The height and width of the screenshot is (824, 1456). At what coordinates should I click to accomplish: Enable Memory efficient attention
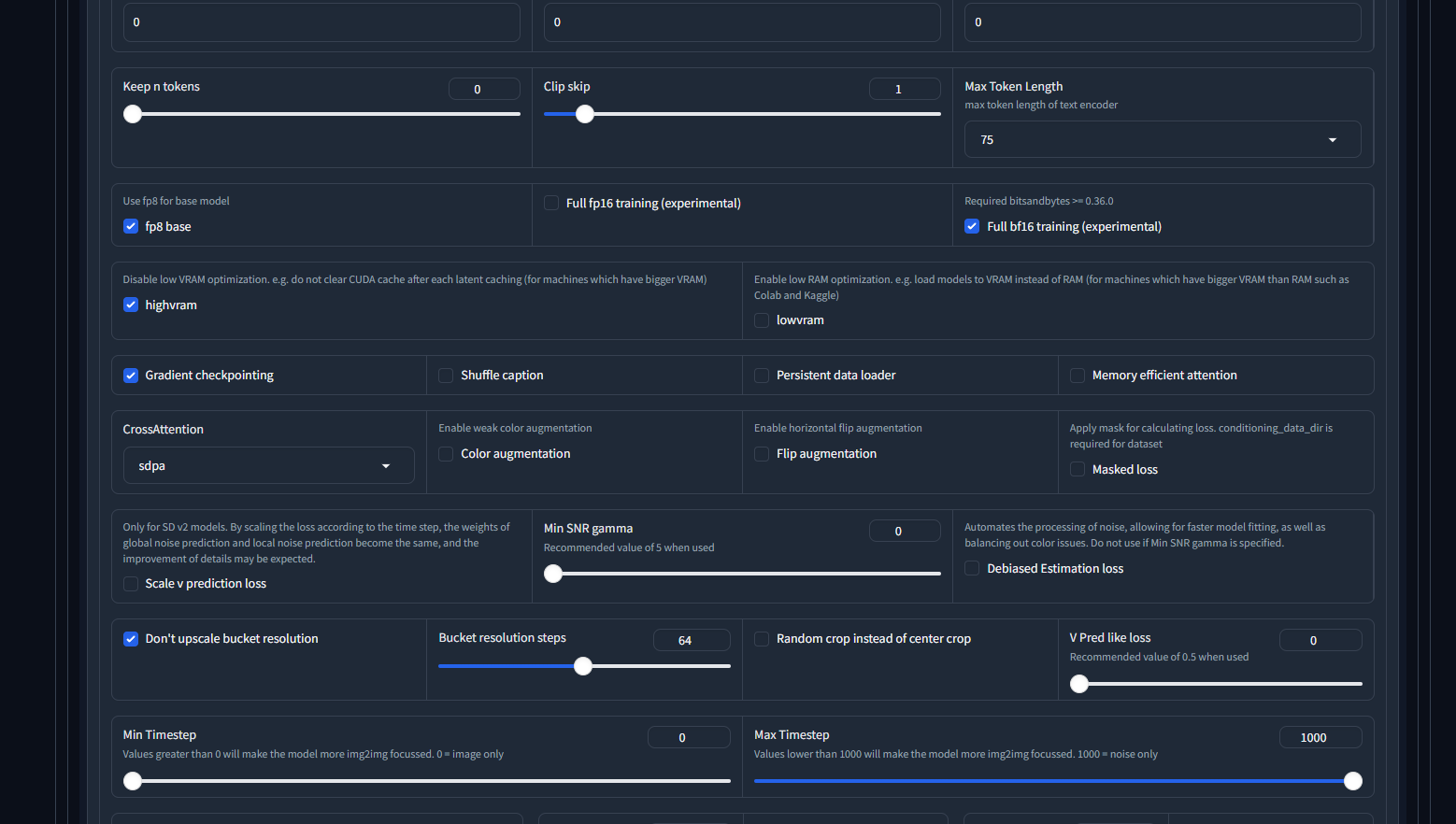pos(1078,375)
